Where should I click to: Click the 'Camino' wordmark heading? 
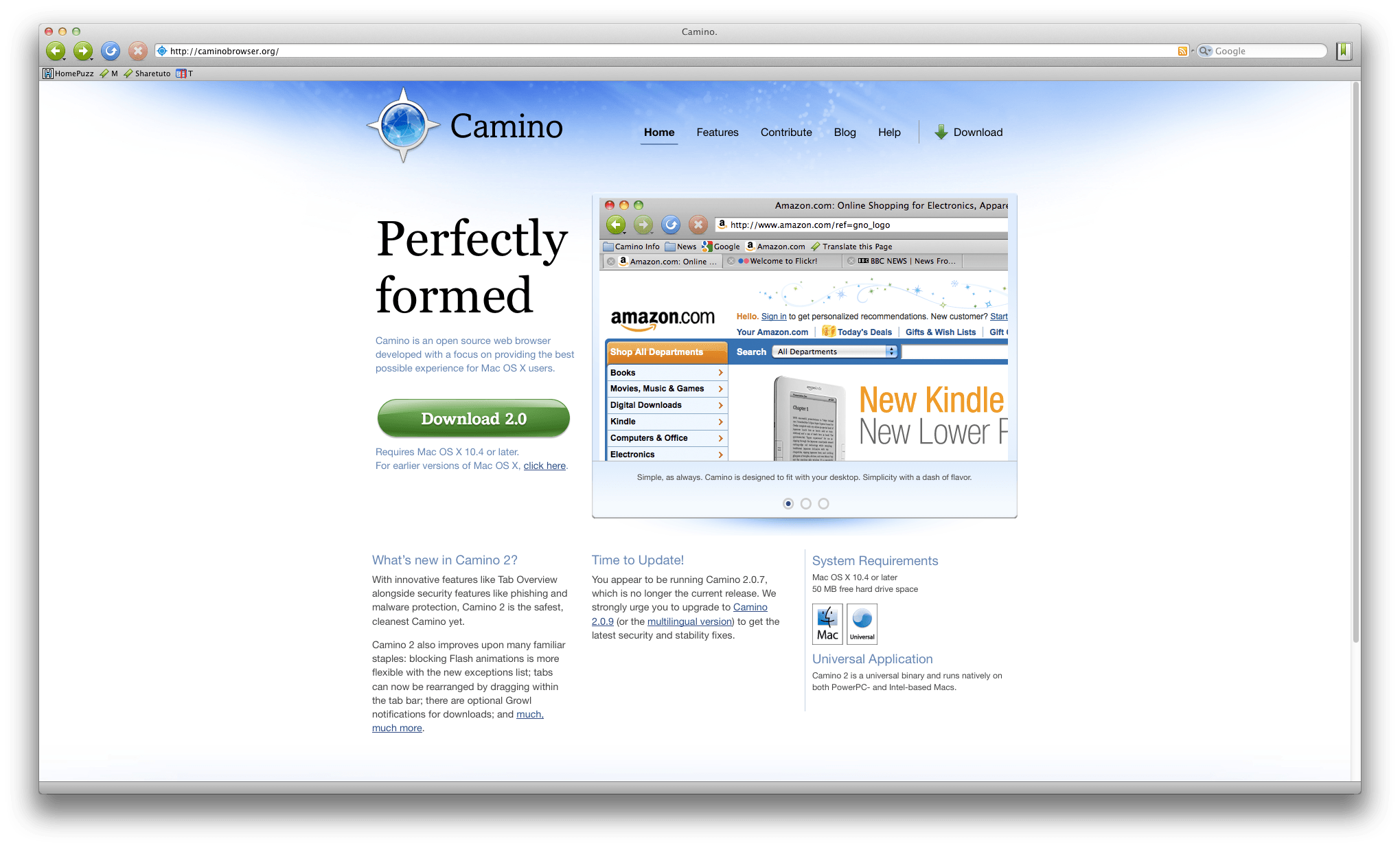point(506,126)
